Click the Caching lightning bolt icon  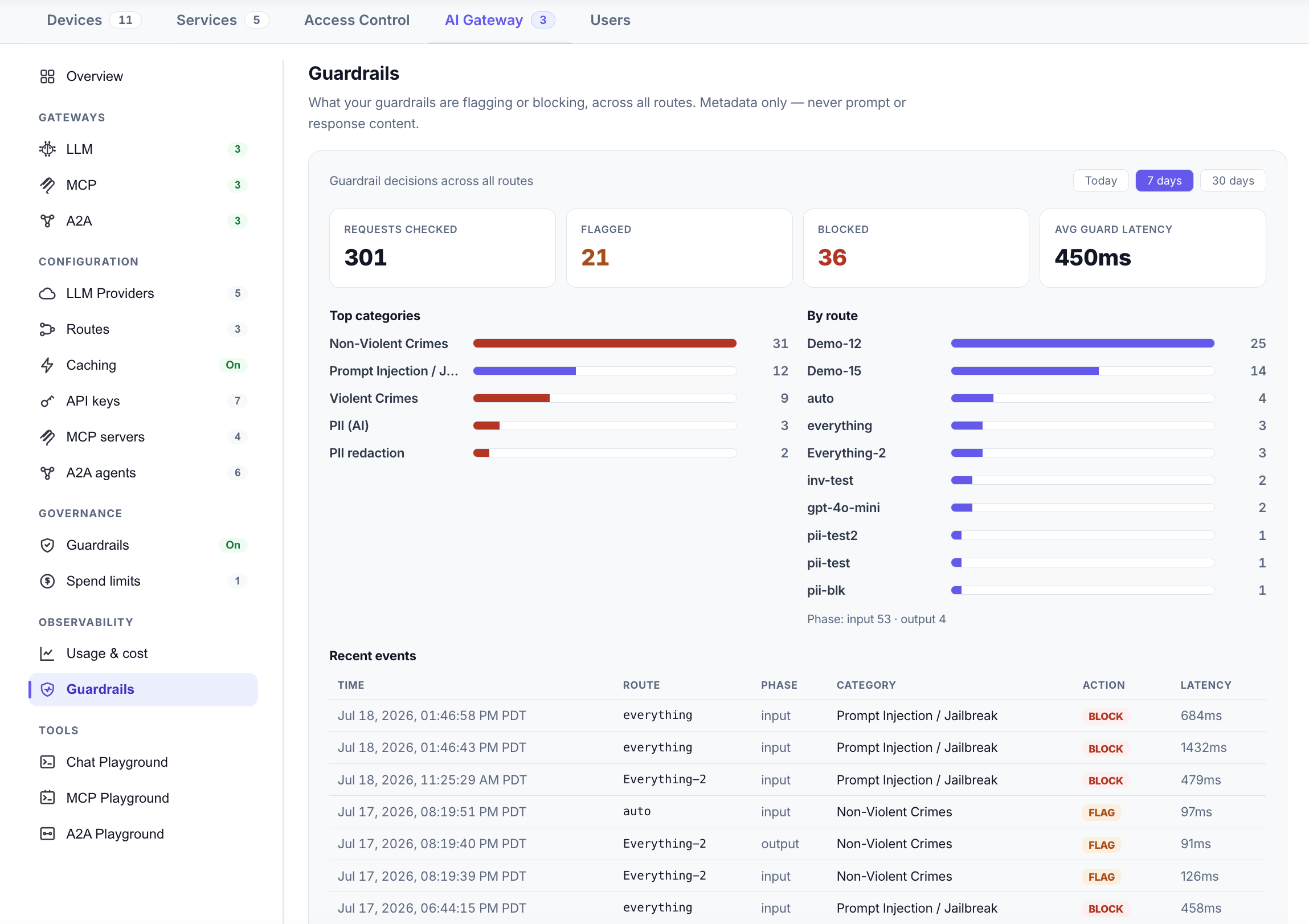click(47, 365)
